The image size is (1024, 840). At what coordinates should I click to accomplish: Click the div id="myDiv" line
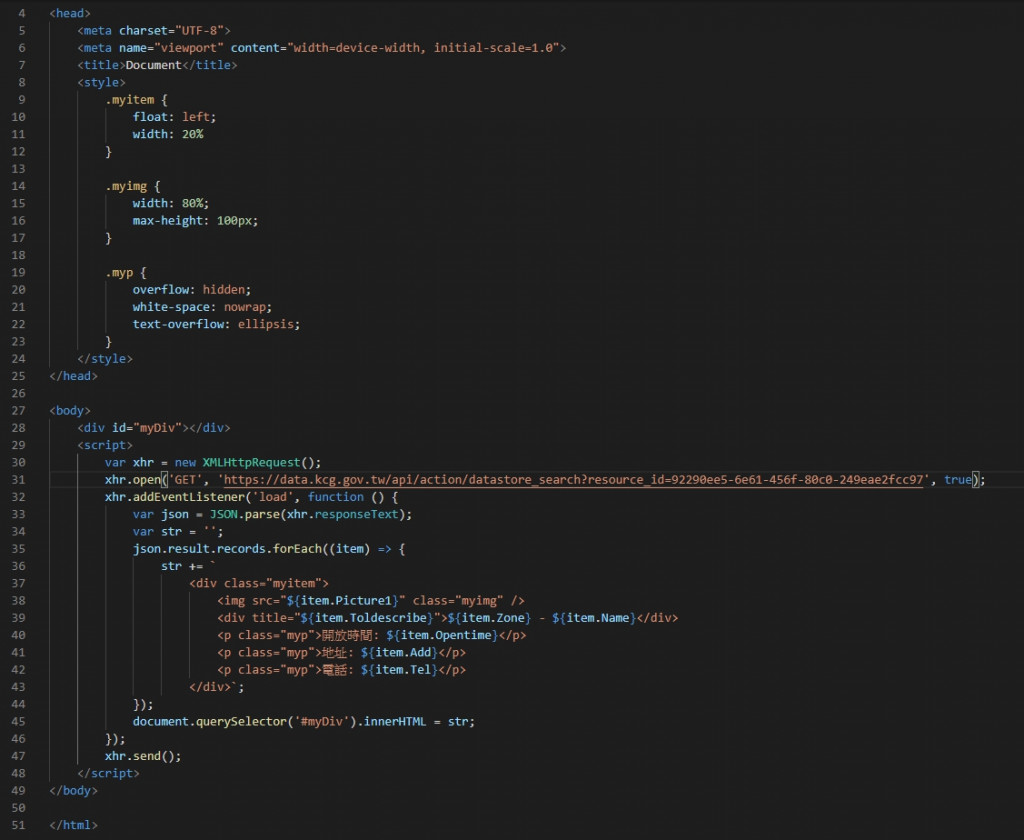[154, 428]
